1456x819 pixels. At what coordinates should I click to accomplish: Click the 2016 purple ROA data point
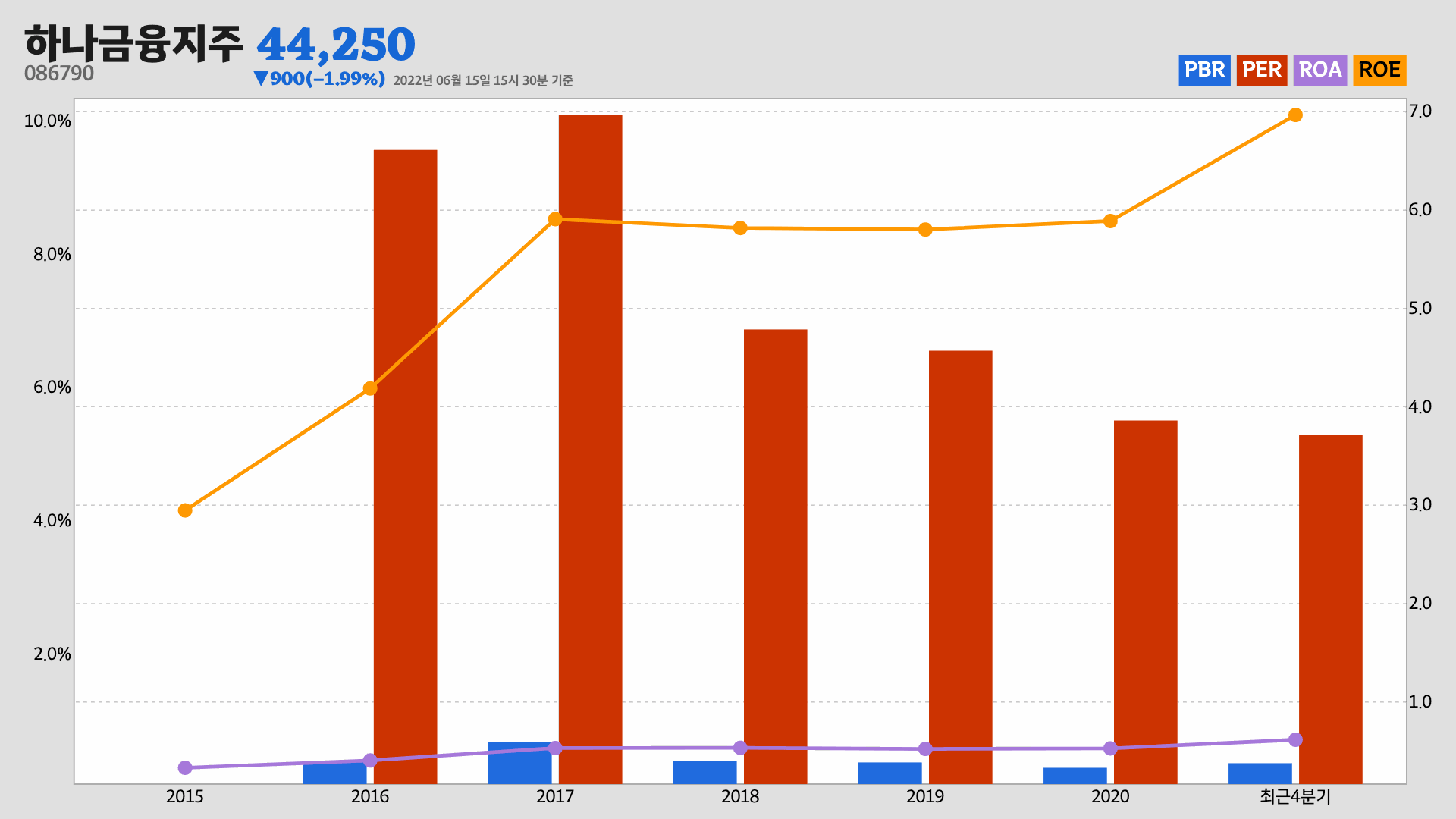(370, 761)
